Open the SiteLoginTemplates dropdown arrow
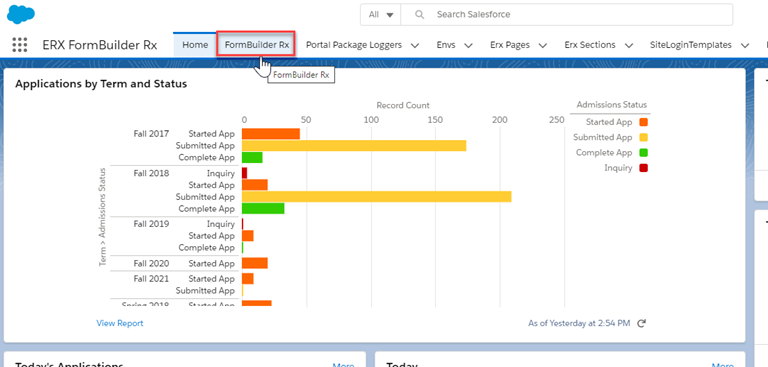The image size is (768, 367). [x=745, y=46]
